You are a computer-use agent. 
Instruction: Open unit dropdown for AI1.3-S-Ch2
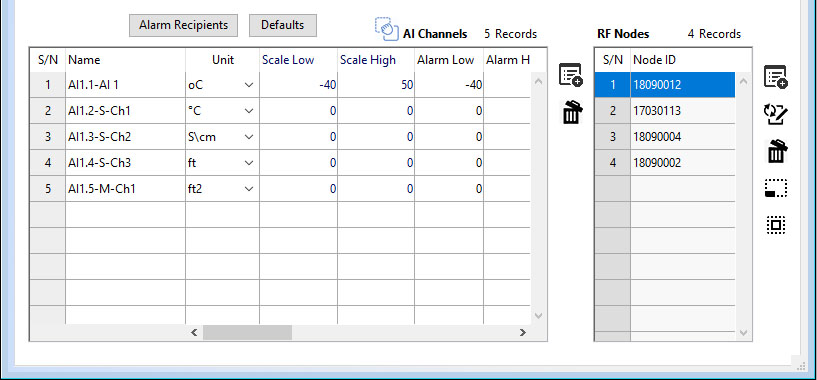point(249,137)
